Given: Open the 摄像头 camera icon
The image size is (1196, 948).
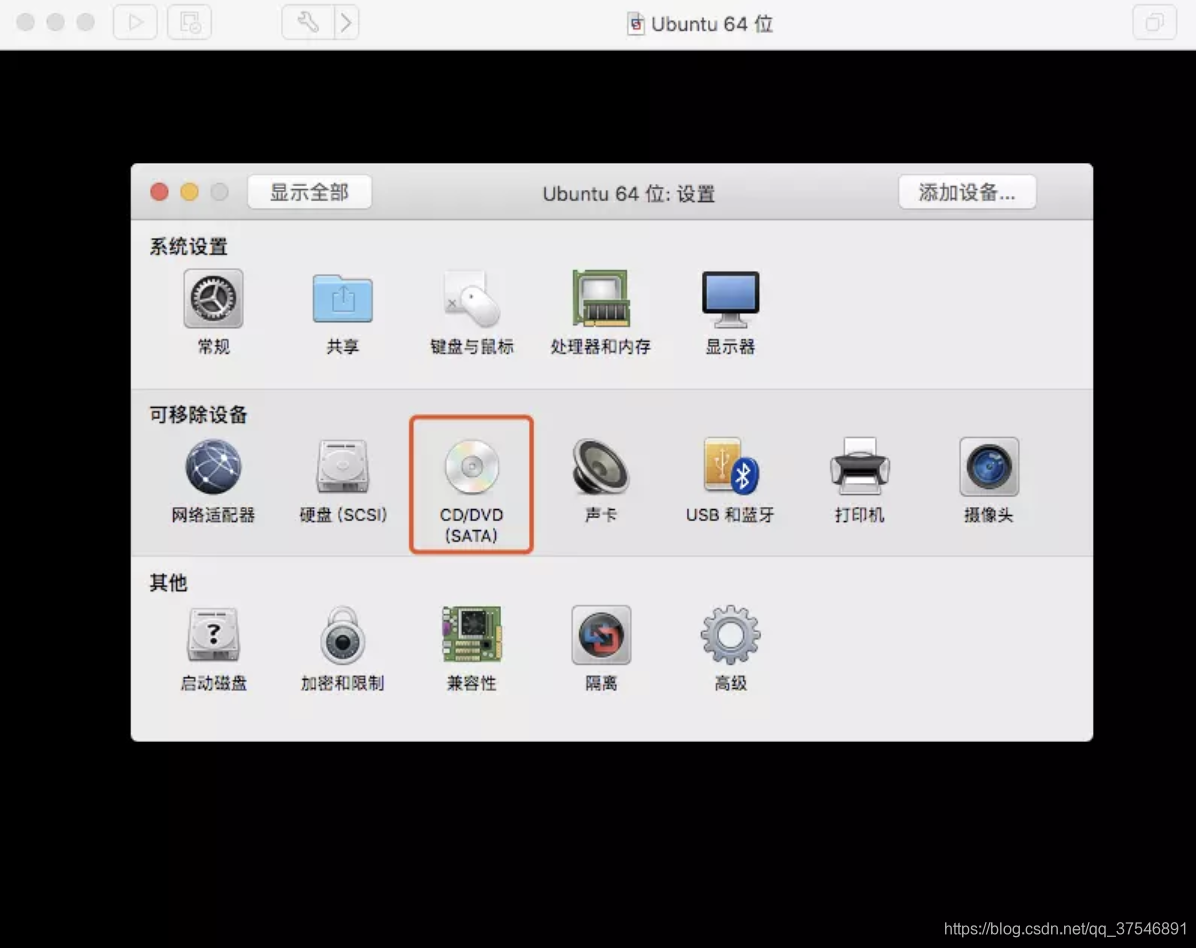Looking at the screenshot, I should 989,467.
